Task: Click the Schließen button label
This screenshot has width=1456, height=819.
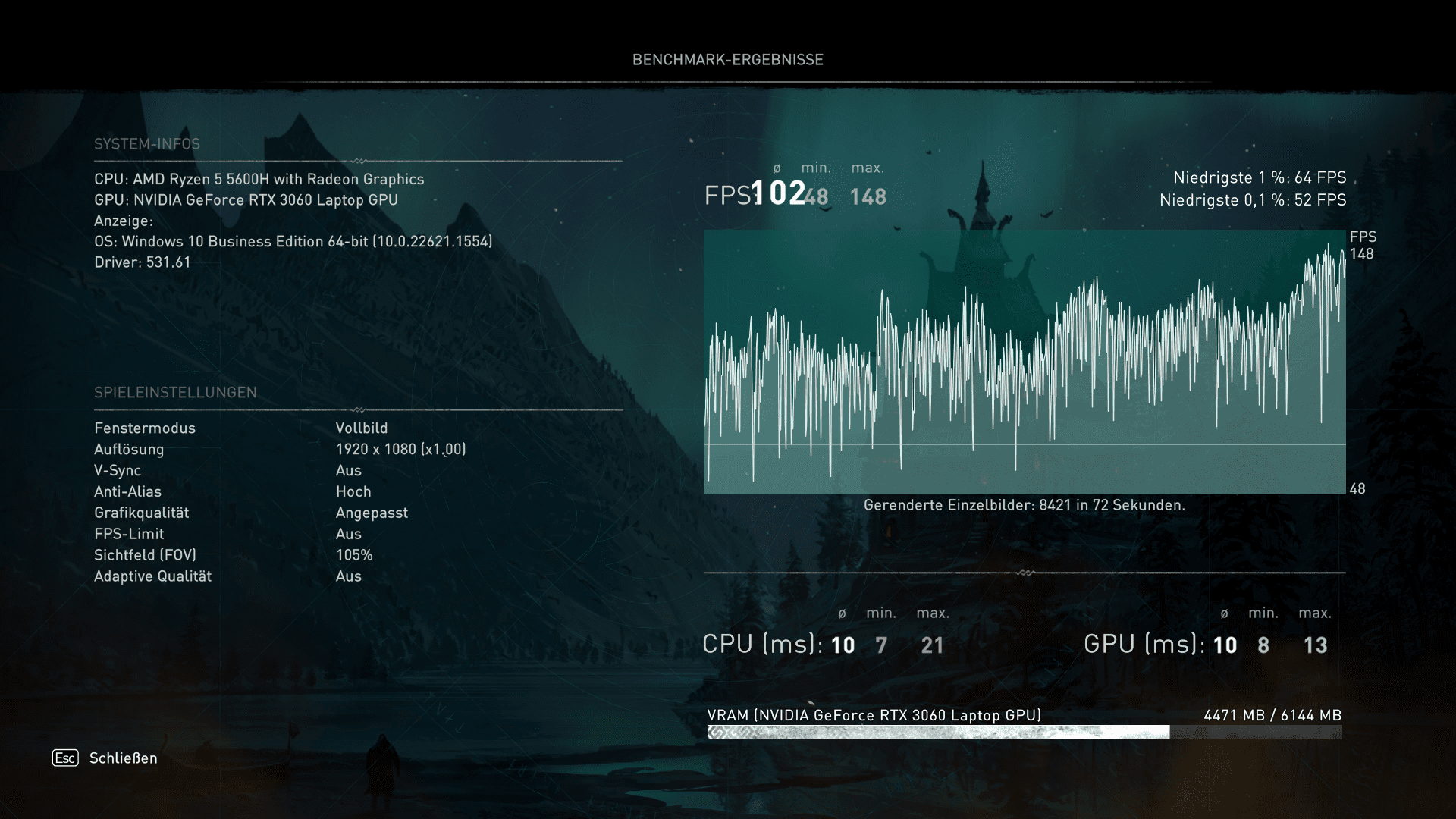Action: (124, 758)
